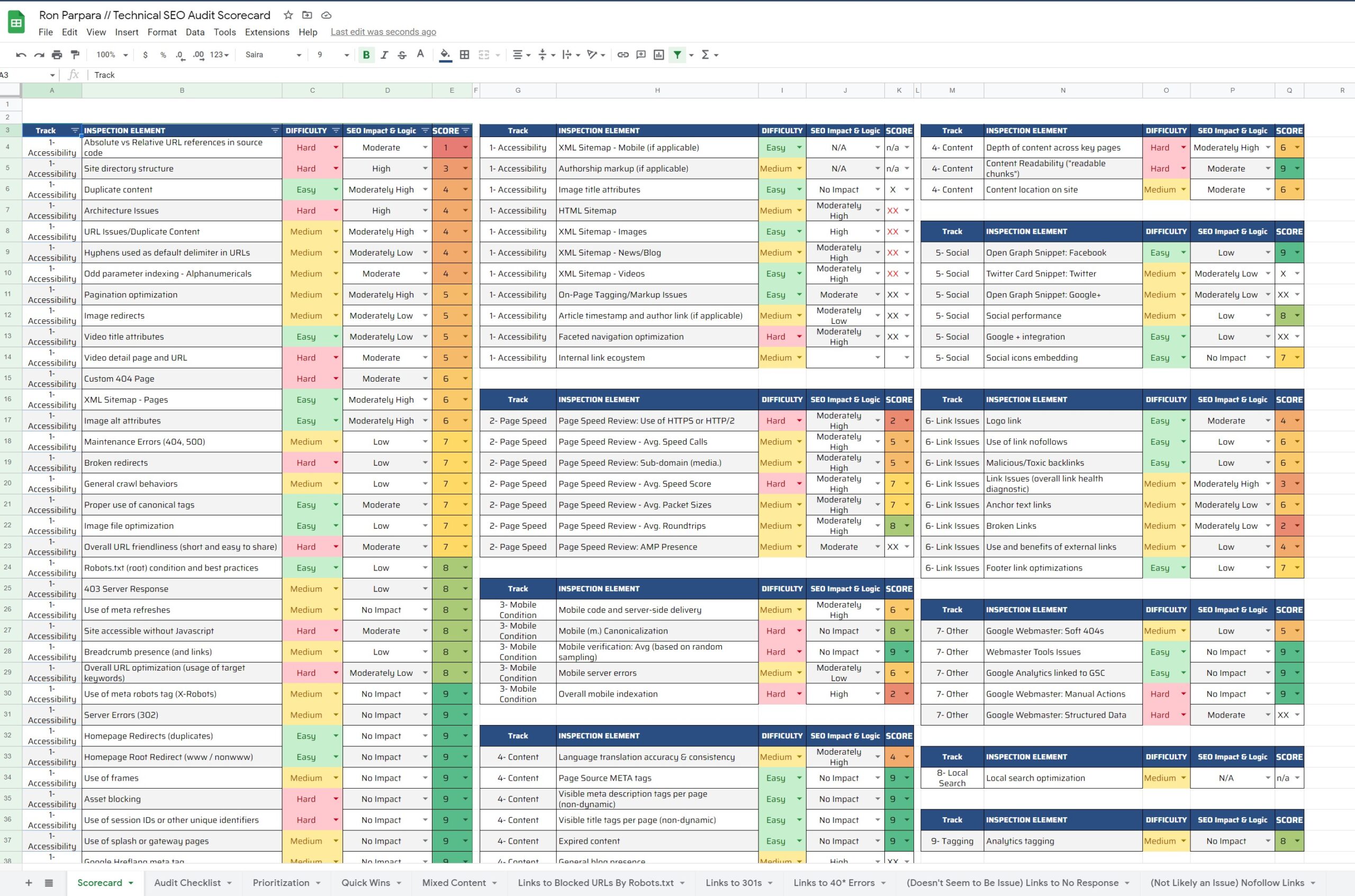Open the SCORE column filter in E3
1355x896 pixels.
coord(465,131)
